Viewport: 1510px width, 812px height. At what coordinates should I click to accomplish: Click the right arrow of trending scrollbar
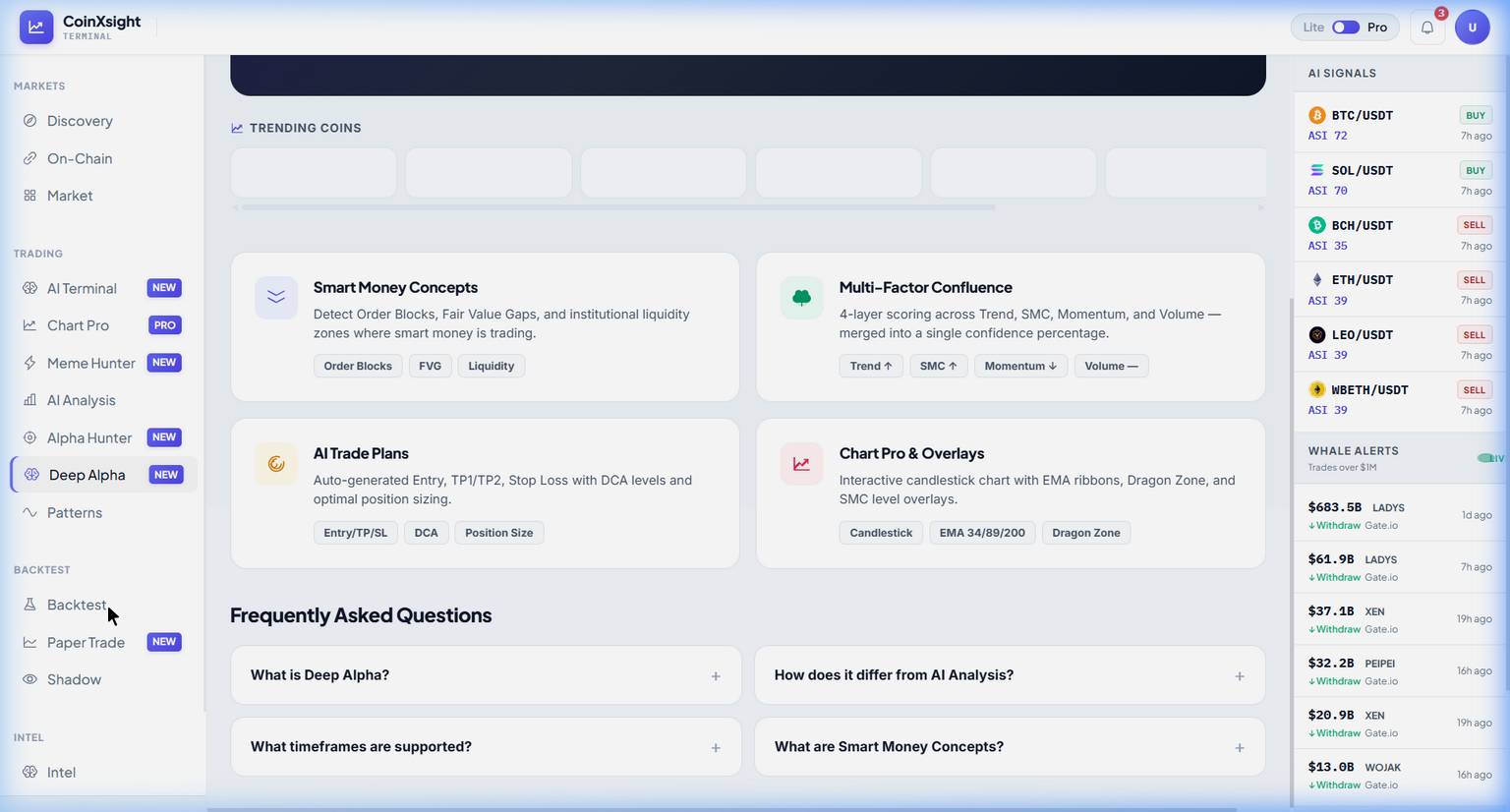pos(1261,207)
